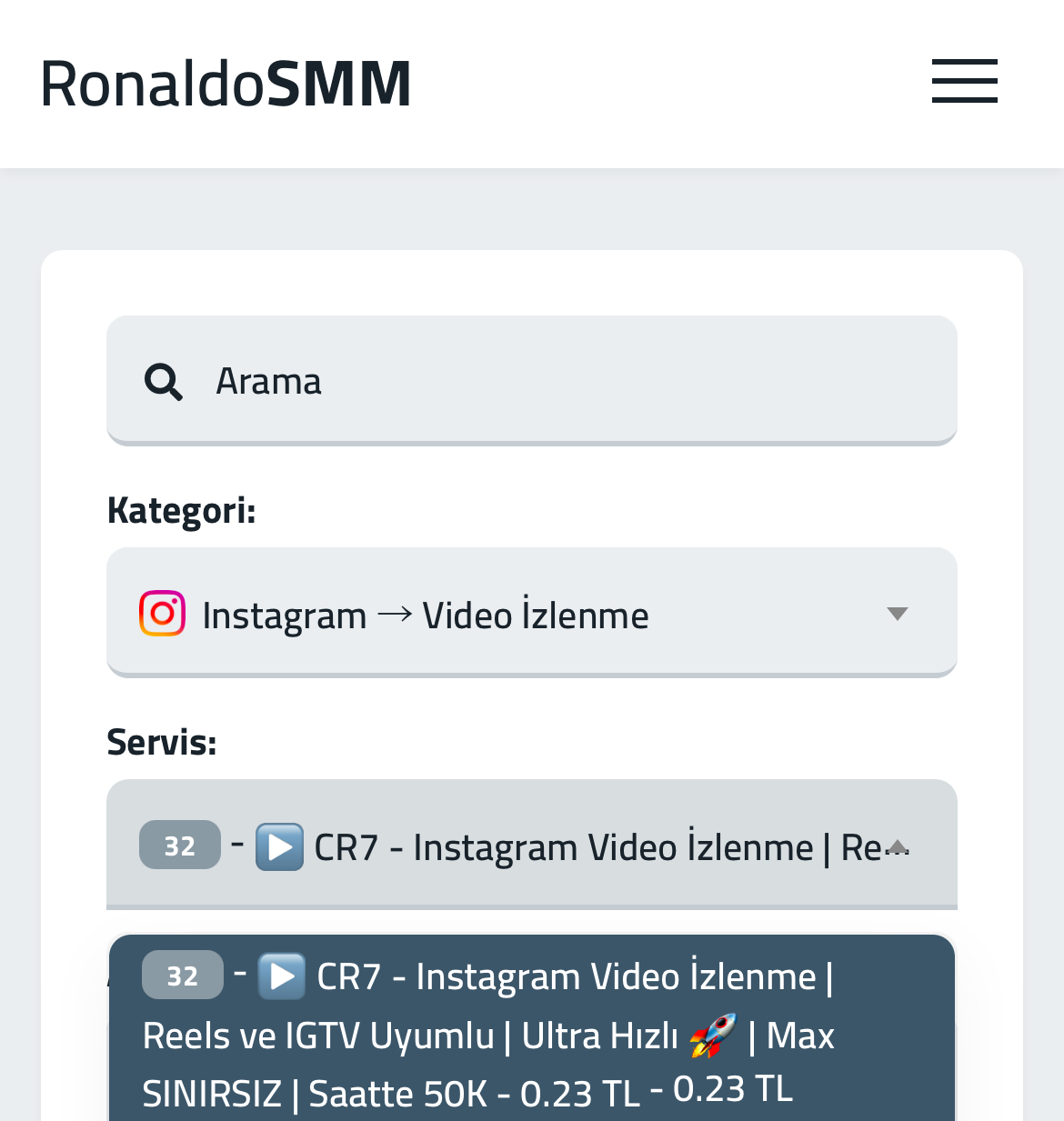1064x1121 pixels.
Task: Pick the option with Saatte 50K text
Action: coord(532,1029)
